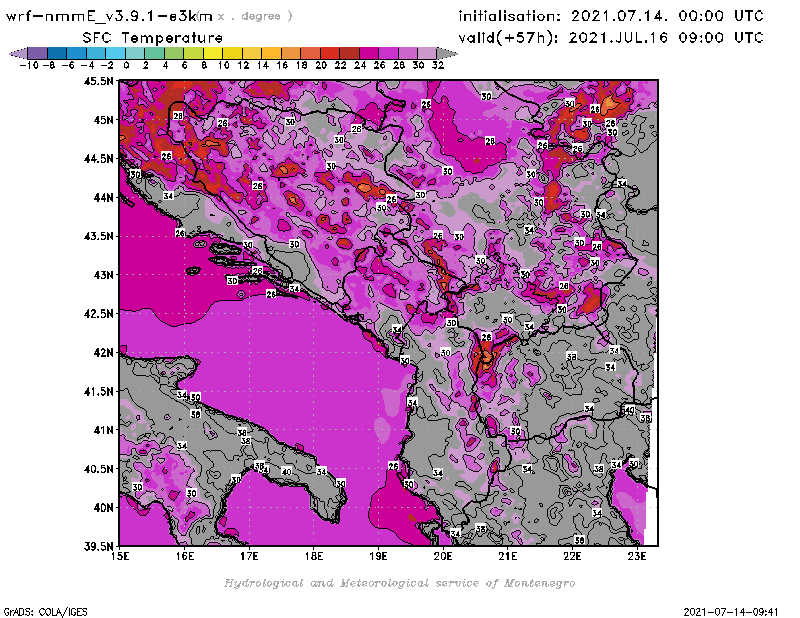Click the valid time 'valid(+57h): 2021.JUL.16 09:00 UTC'
800x618 pixels.
(x=611, y=38)
